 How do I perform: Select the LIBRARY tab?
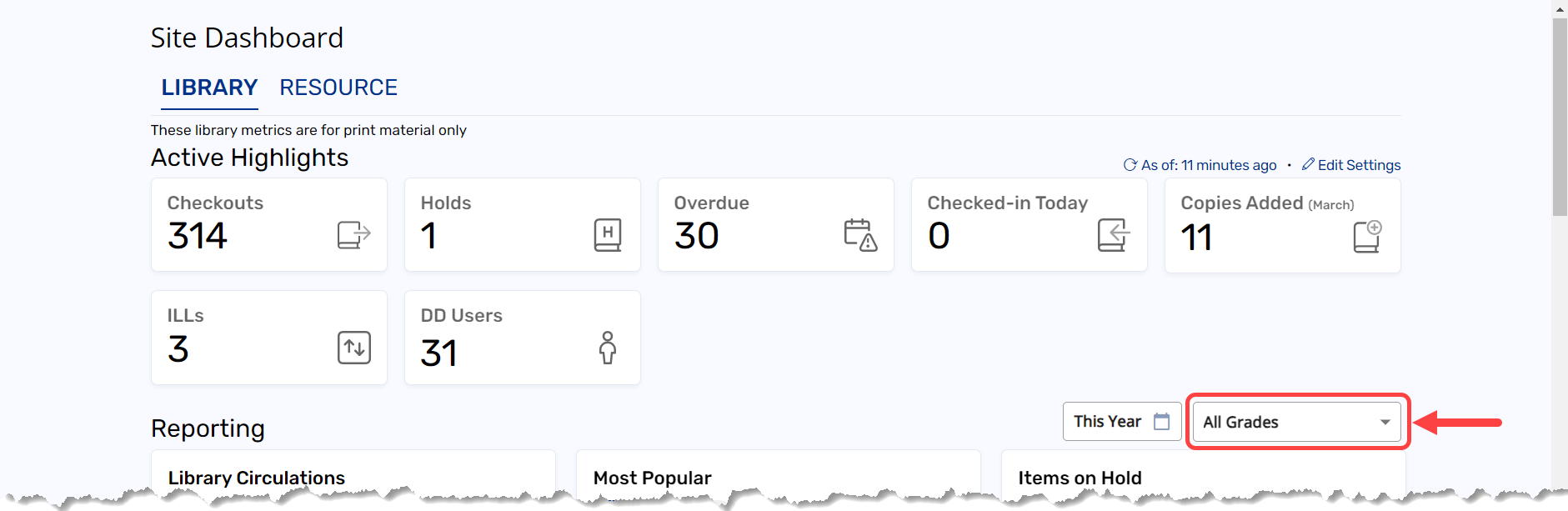click(x=209, y=88)
